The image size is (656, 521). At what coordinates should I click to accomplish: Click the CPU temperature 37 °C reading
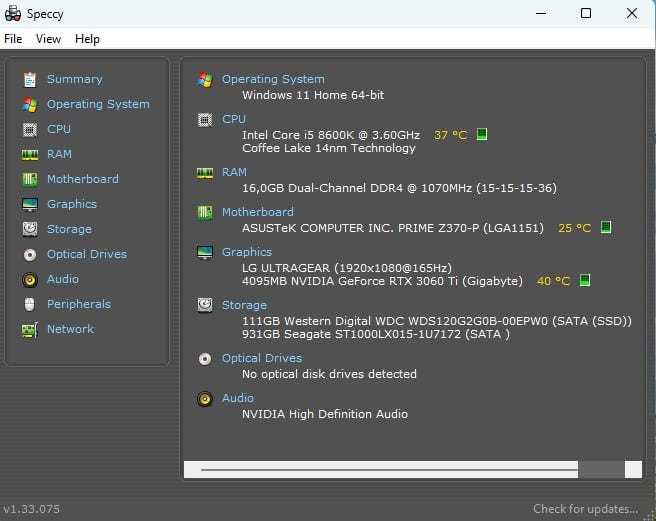[x=450, y=135]
